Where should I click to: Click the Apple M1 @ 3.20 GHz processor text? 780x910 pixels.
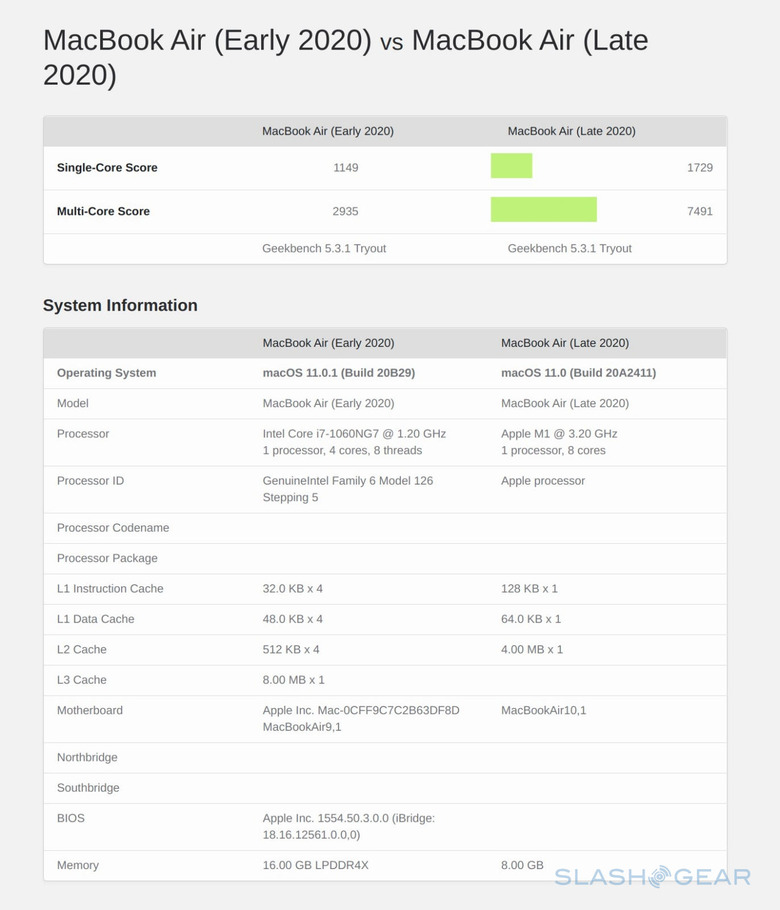[x=559, y=434]
